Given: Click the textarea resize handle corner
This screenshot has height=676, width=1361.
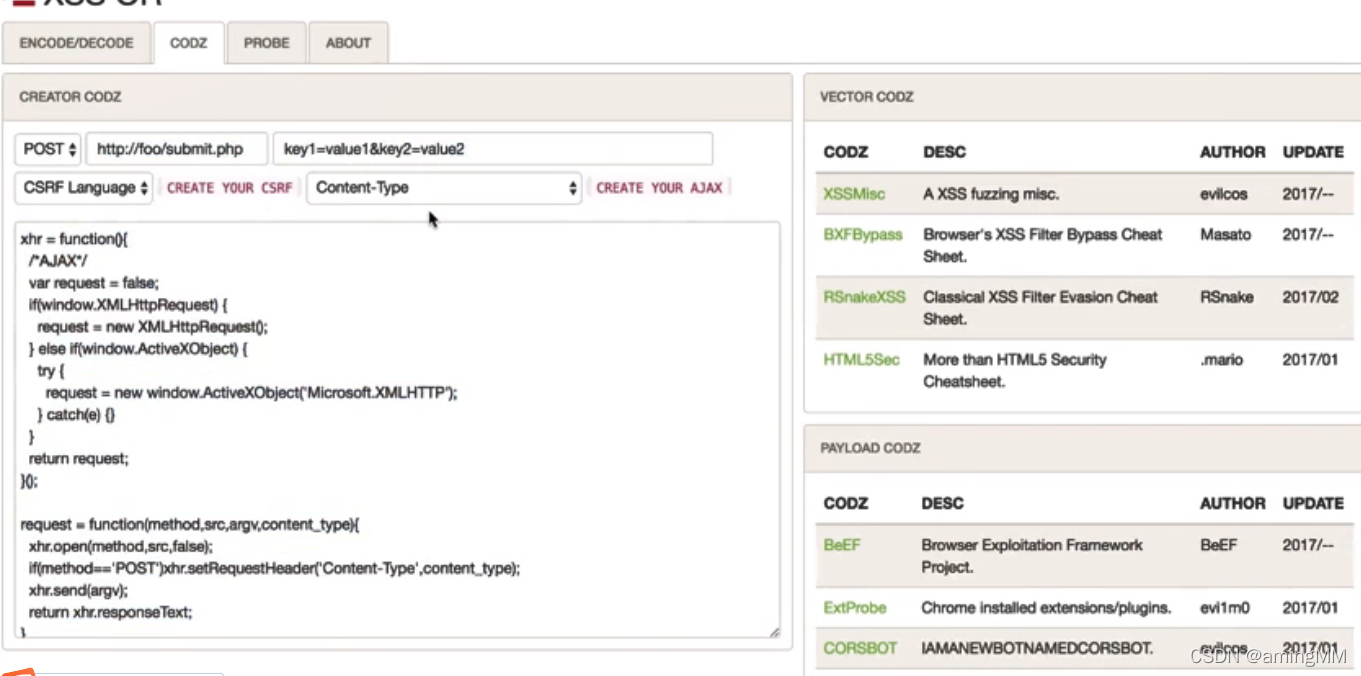Looking at the screenshot, I should (x=773, y=631).
